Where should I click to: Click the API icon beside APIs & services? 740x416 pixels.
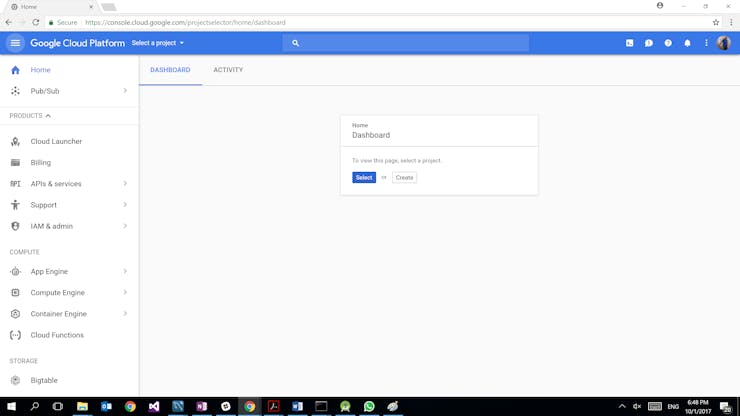15,184
